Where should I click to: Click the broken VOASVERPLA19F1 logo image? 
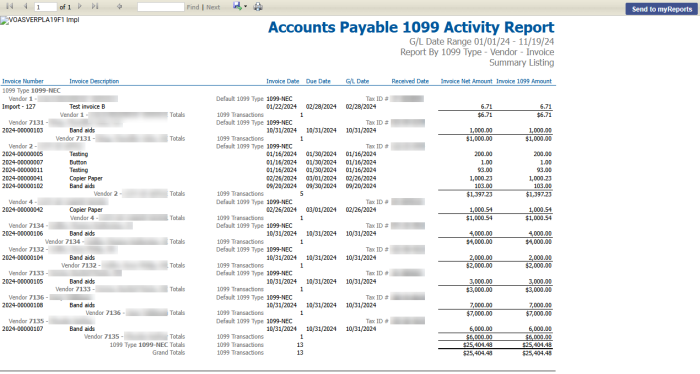[x=40, y=20]
